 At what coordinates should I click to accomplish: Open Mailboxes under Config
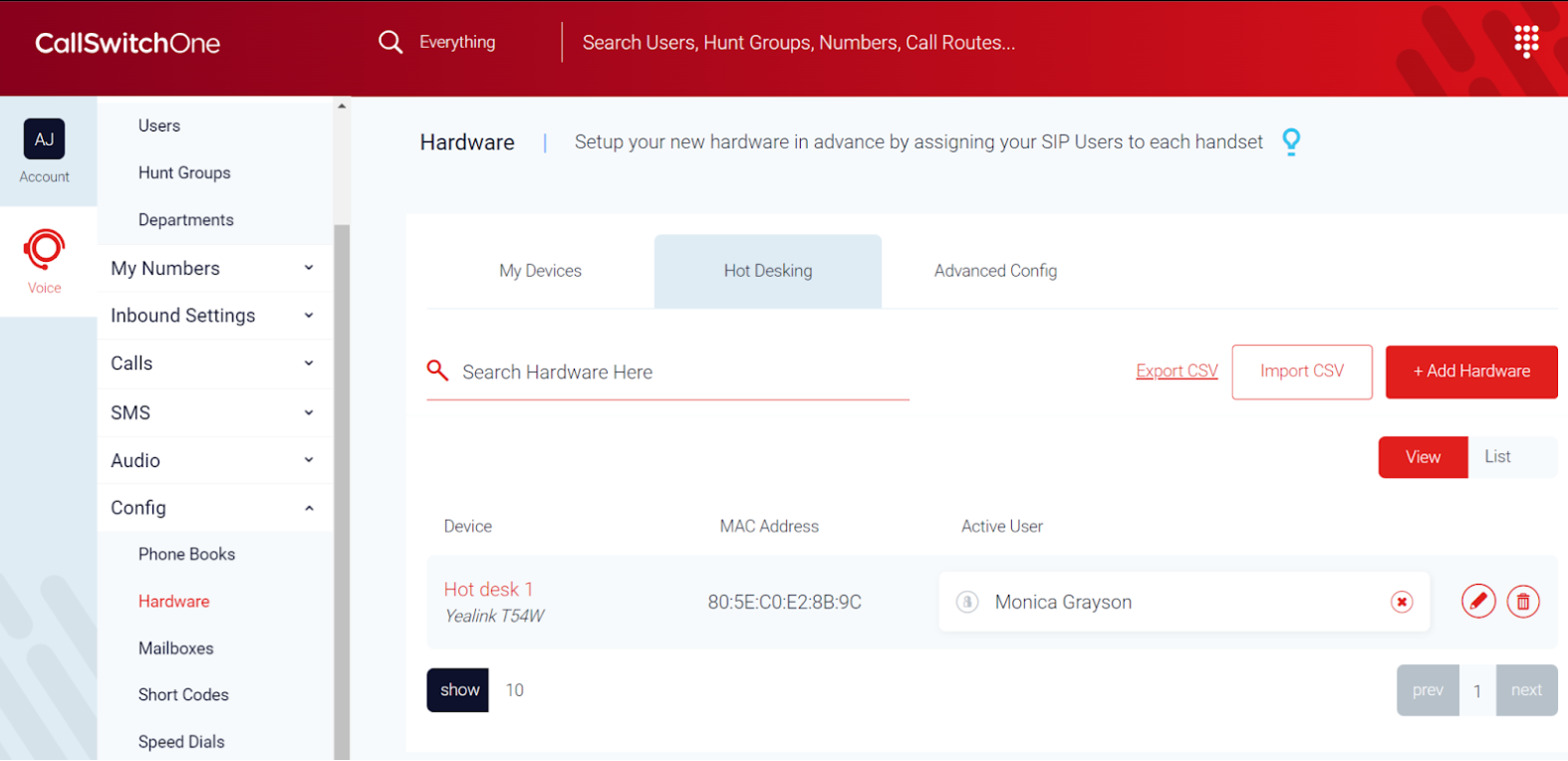click(x=176, y=648)
